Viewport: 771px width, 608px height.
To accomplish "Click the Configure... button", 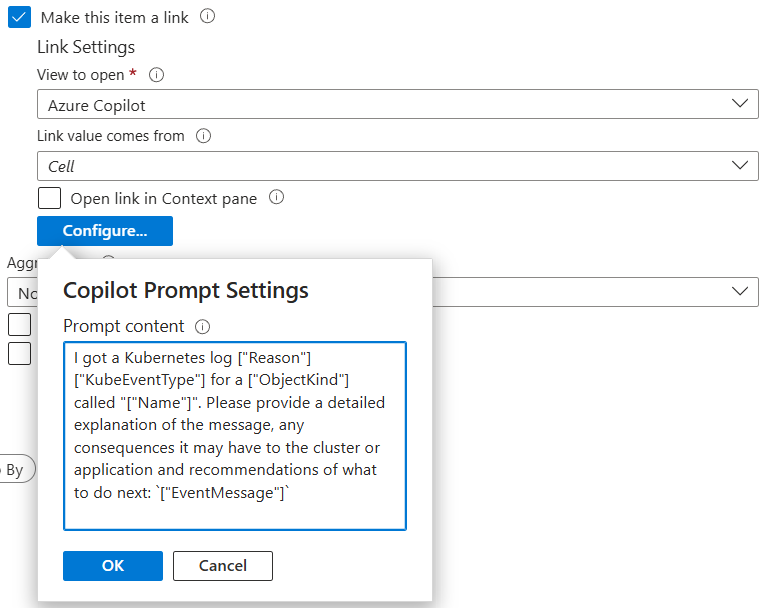I will point(105,231).
